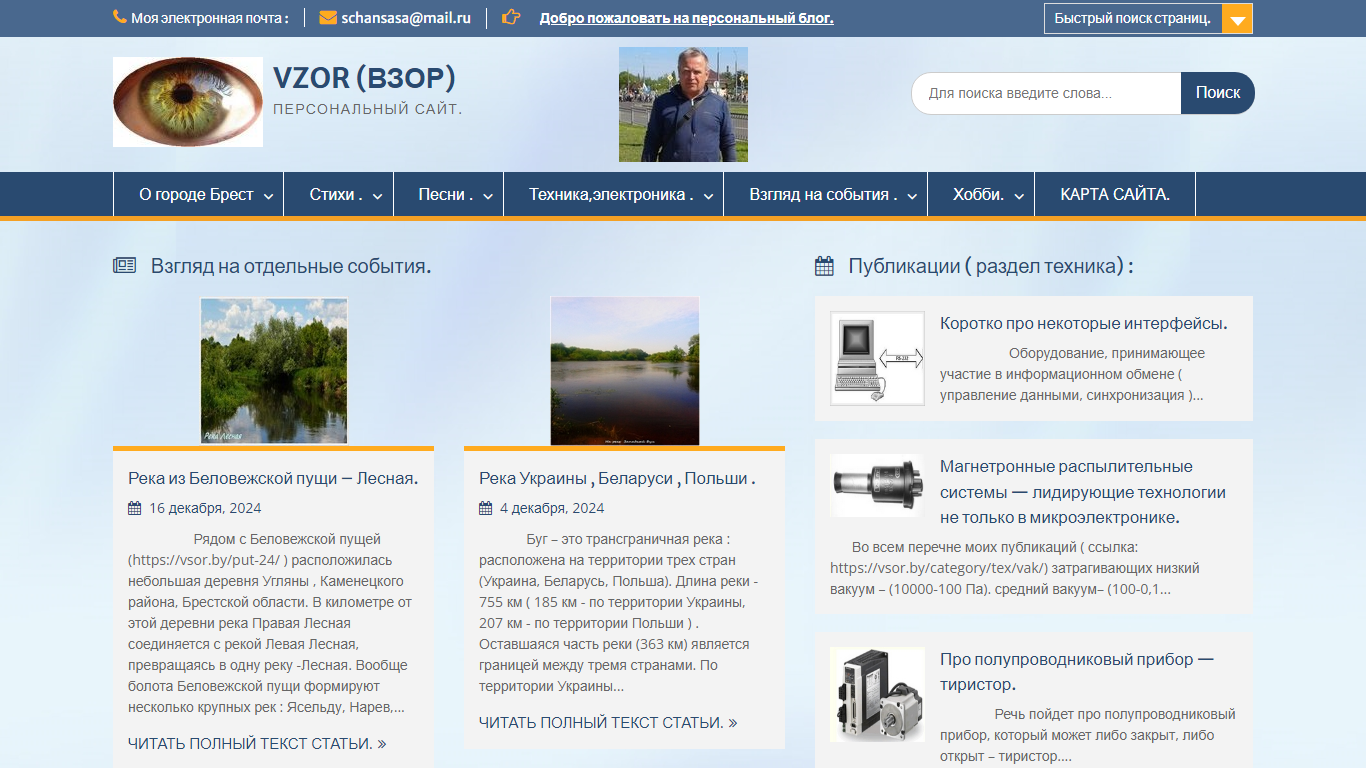Click the Публикации ( раздел техника) heading
1366x768 pixels.
pos(991,266)
